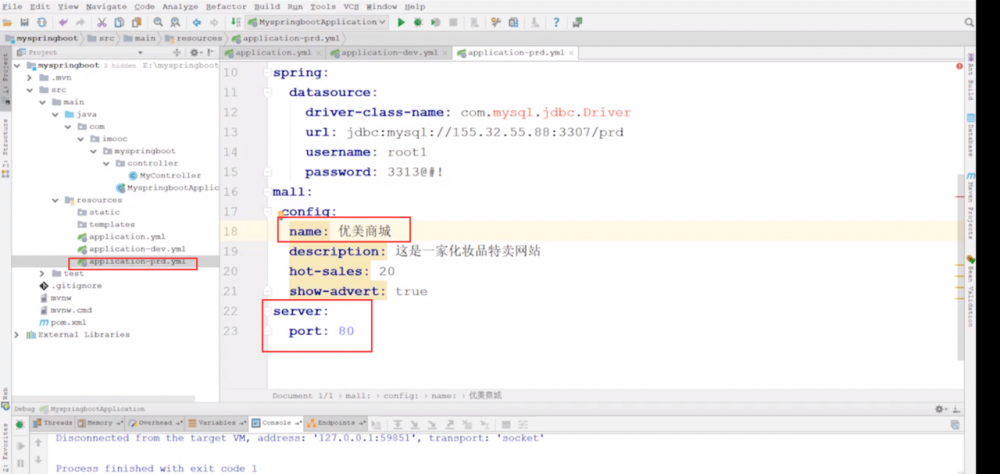Collapse the java folder node
1000x474 pixels.
click(55, 114)
